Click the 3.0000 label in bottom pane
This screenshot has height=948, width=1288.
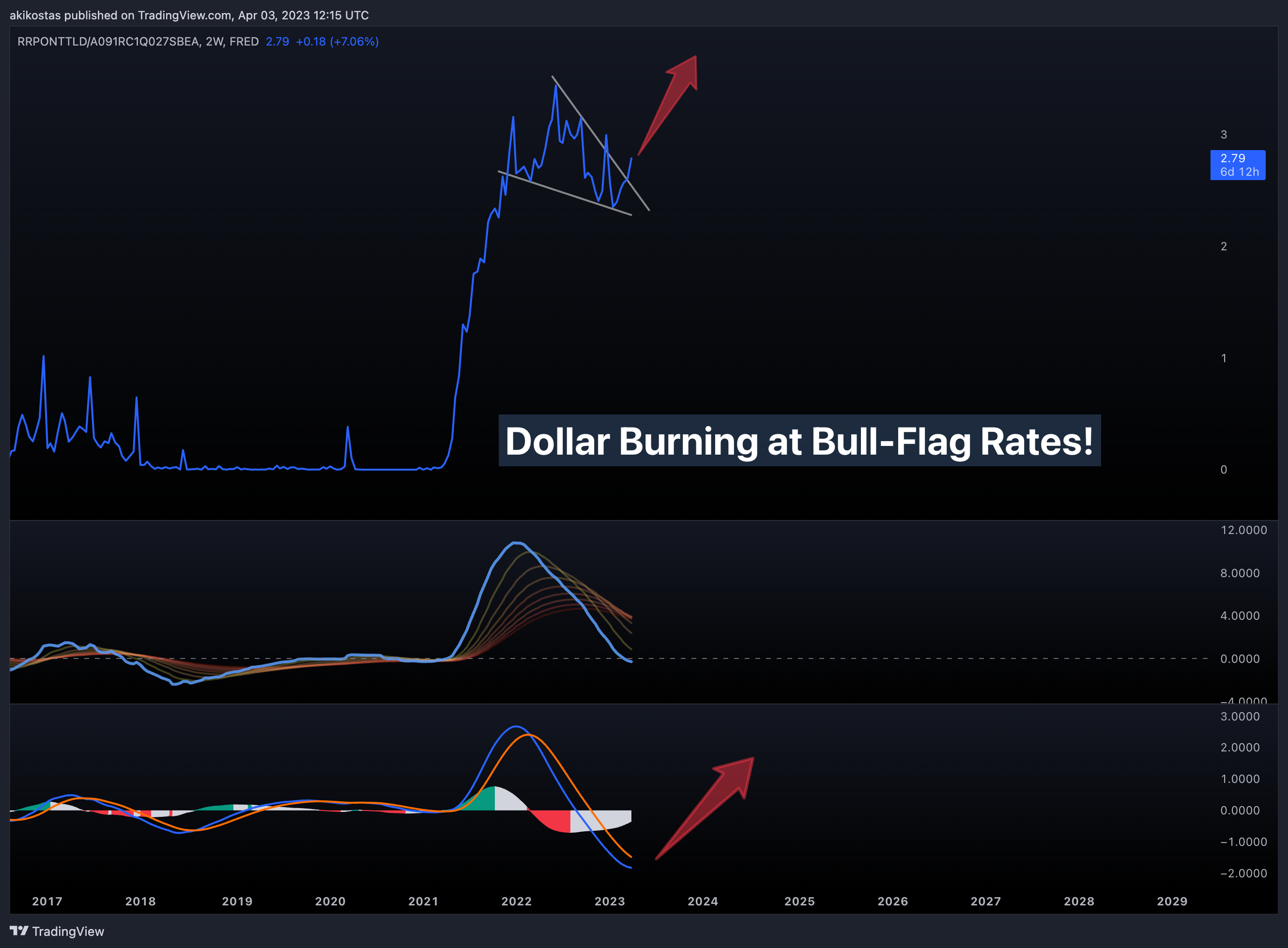(x=1240, y=716)
